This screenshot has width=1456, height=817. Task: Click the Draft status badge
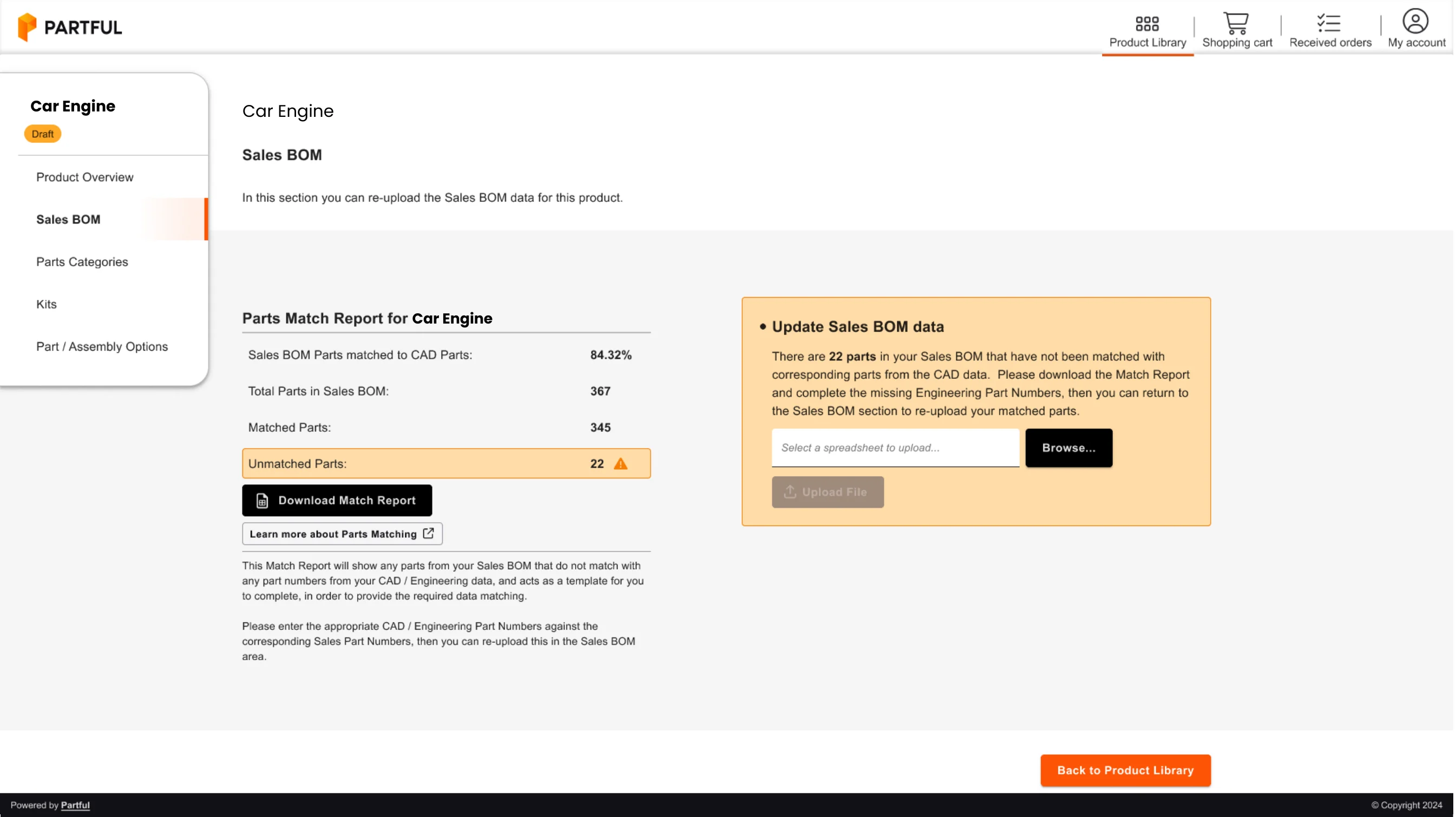pyautogui.click(x=43, y=134)
